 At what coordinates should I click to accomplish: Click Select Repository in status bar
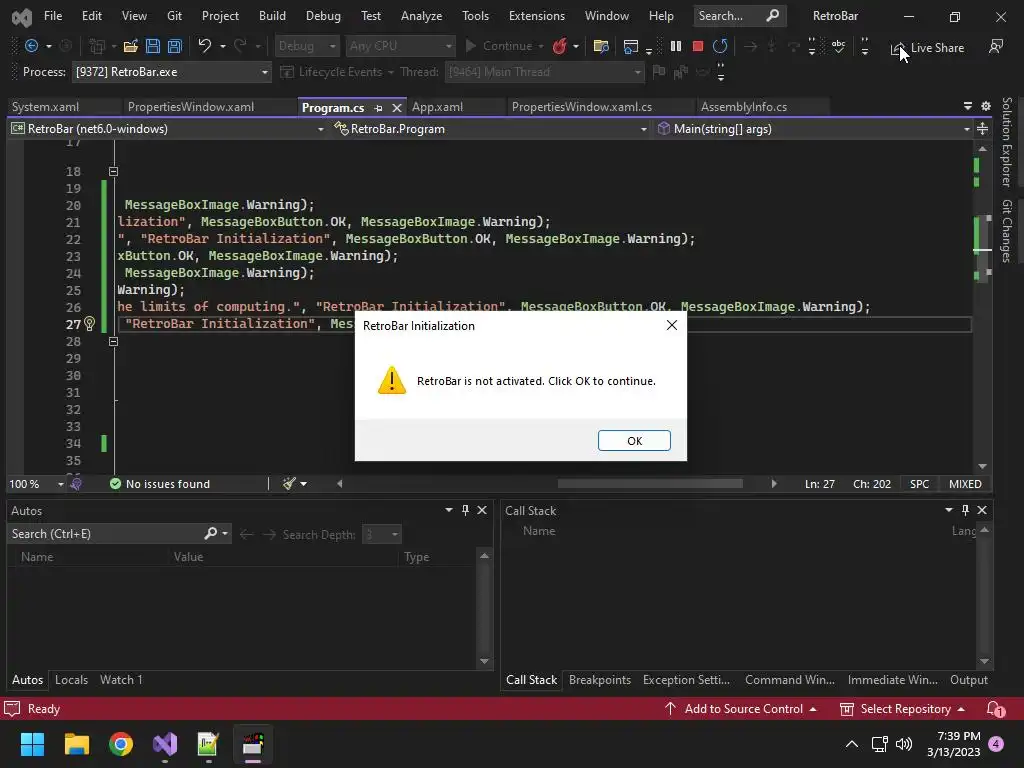[902, 709]
